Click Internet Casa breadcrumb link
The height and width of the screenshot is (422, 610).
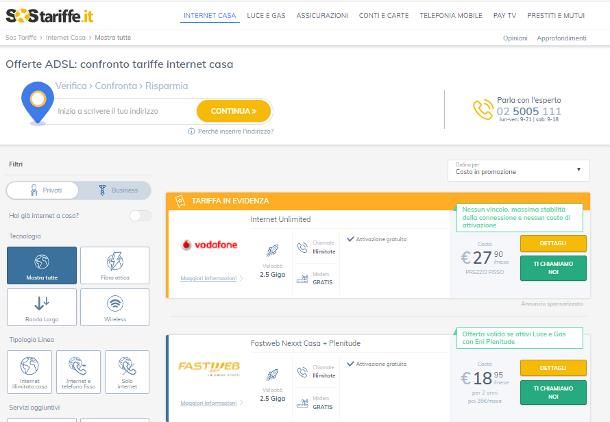coord(65,38)
